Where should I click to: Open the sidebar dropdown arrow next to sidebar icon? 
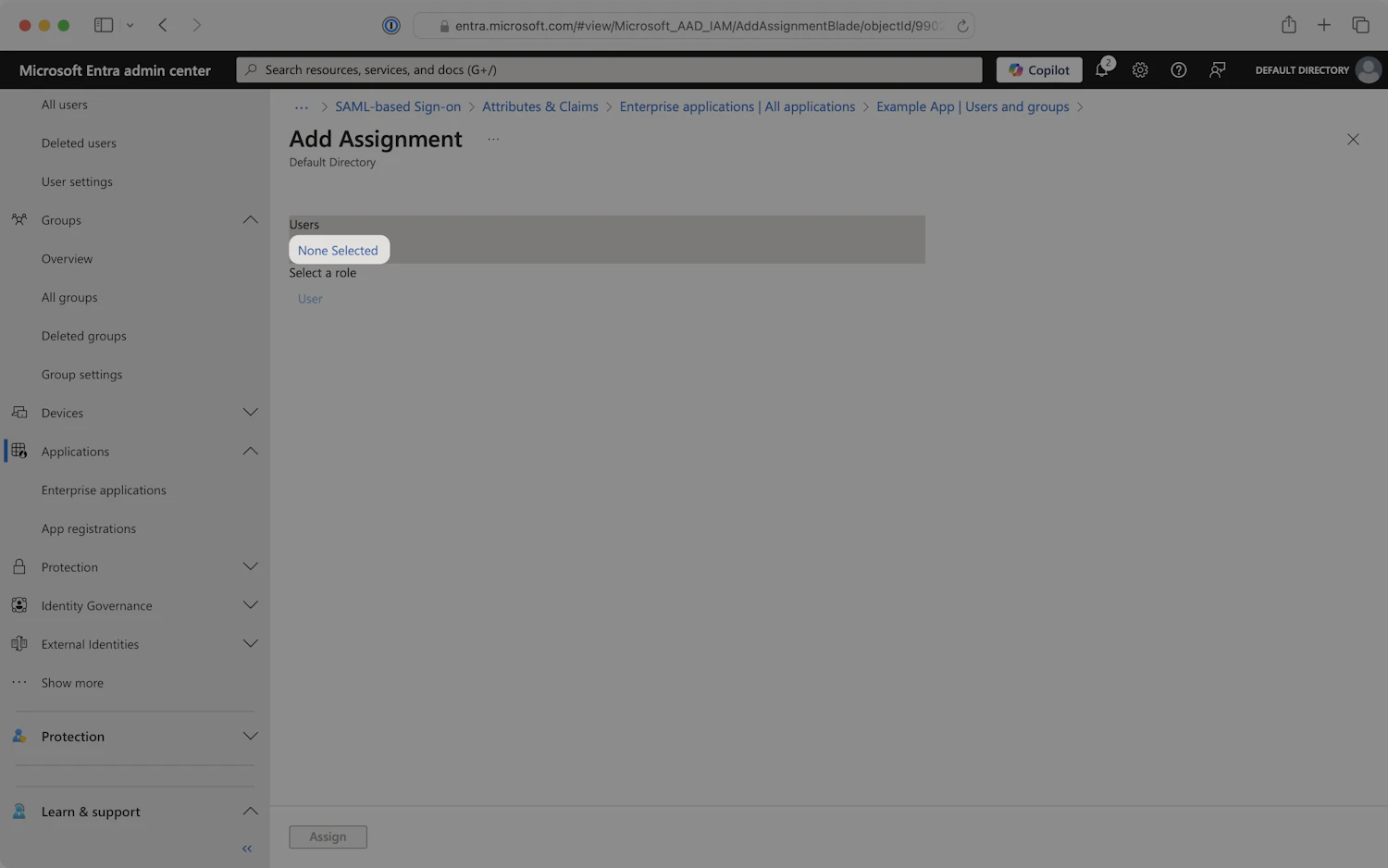[x=130, y=25]
